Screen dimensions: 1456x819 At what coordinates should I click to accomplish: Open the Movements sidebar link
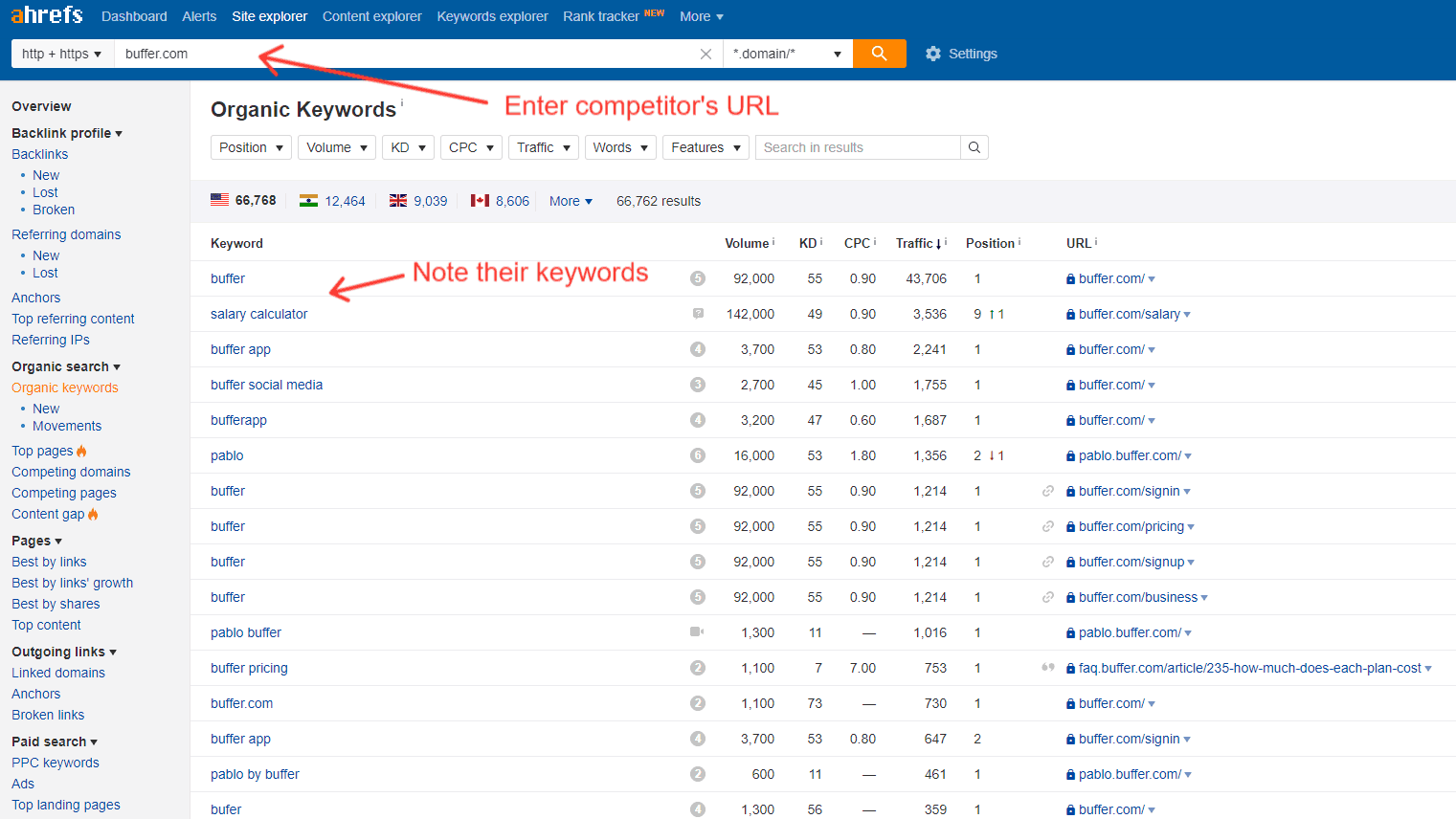67,426
